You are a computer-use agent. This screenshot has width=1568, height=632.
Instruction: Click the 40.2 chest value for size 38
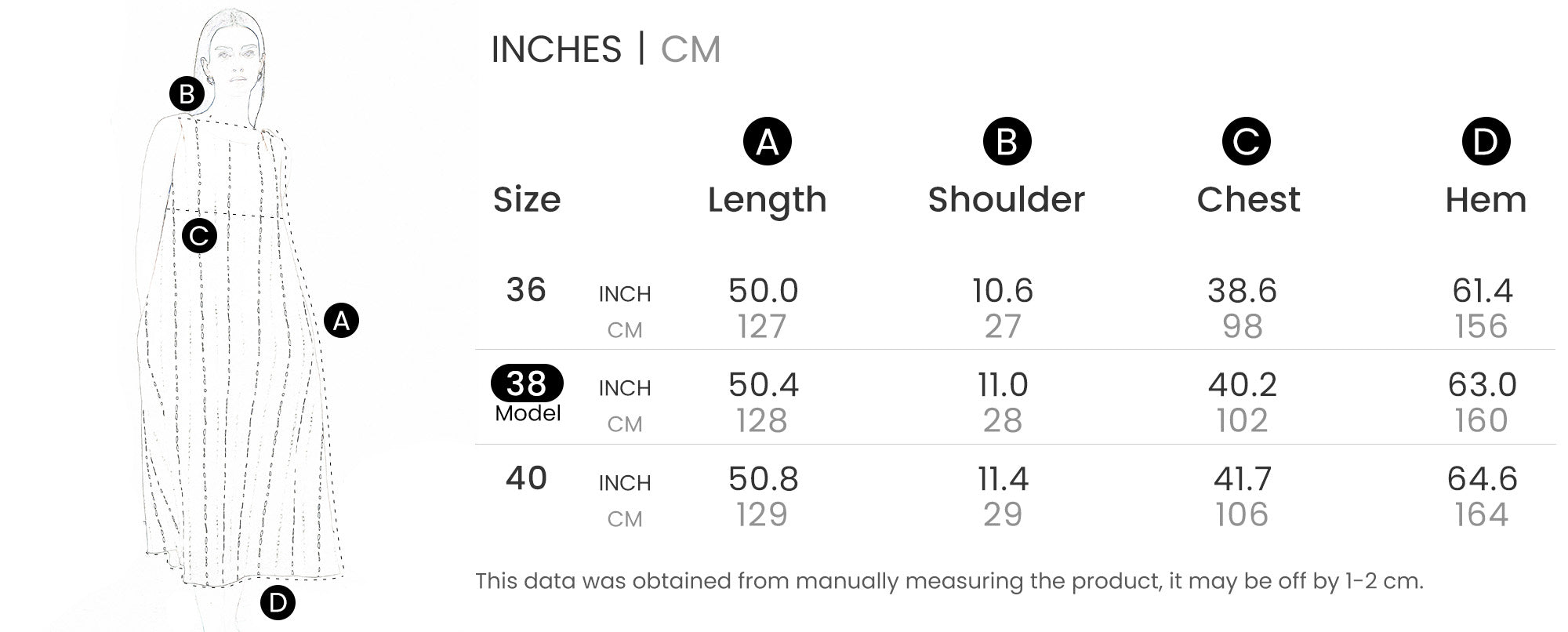(x=1242, y=385)
